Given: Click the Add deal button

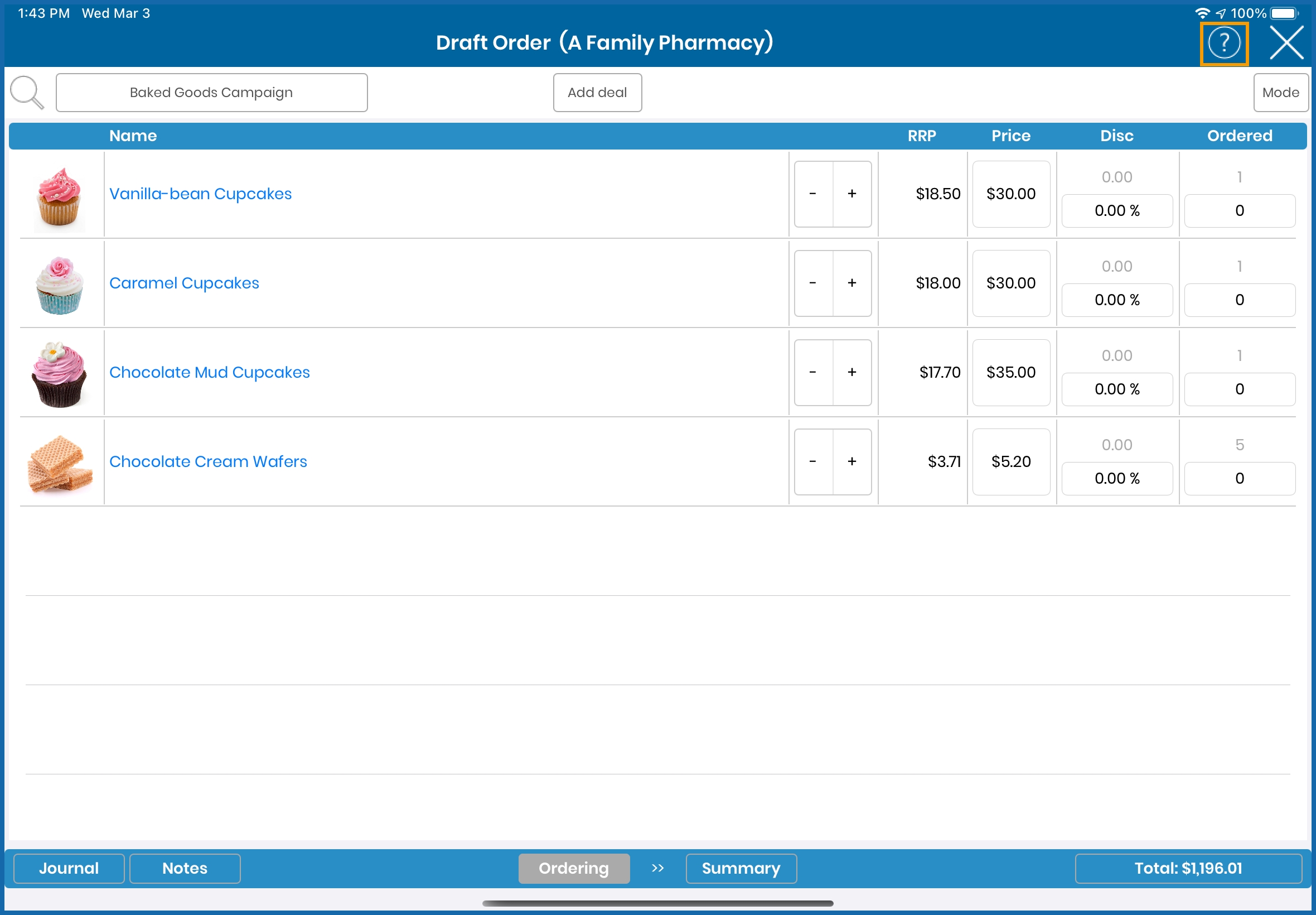Looking at the screenshot, I should click(x=597, y=92).
